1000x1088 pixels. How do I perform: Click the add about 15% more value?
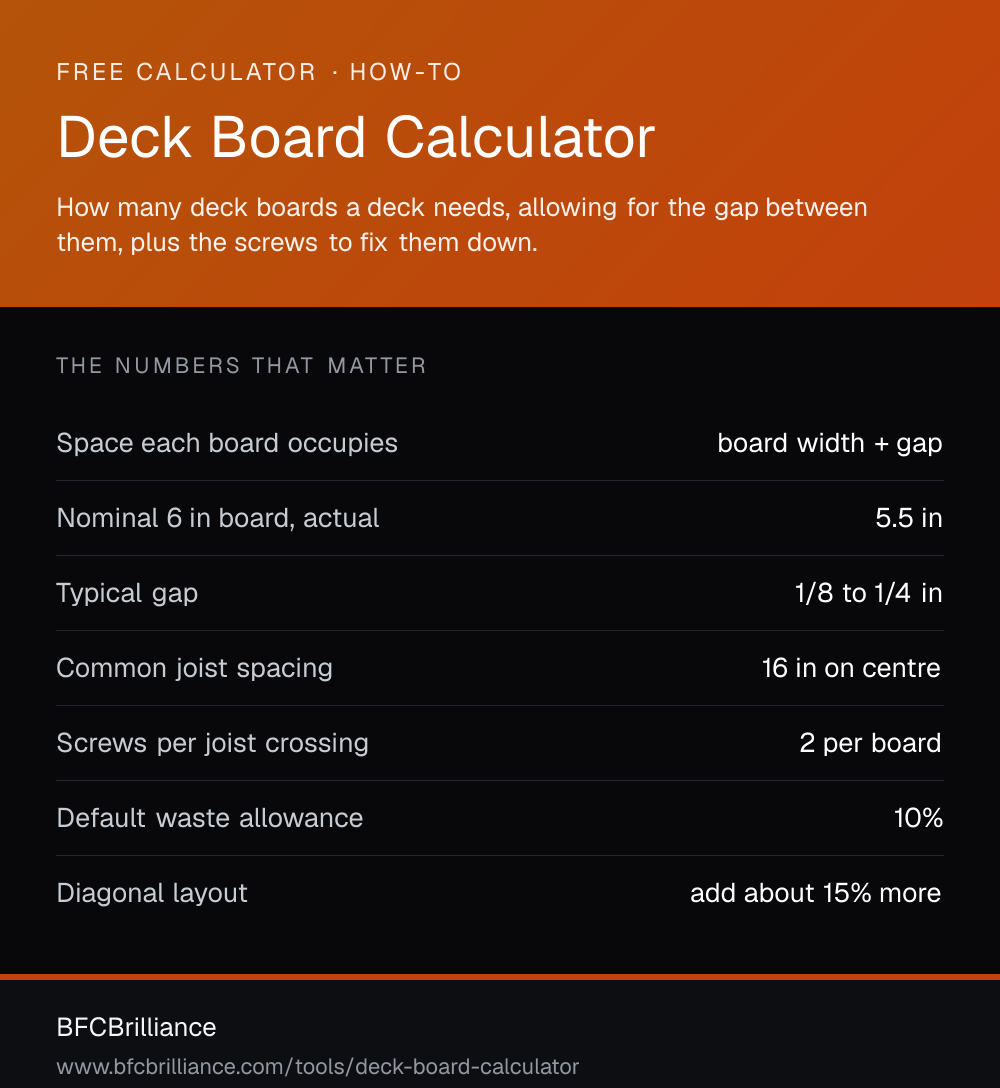pyautogui.click(x=815, y=893)
